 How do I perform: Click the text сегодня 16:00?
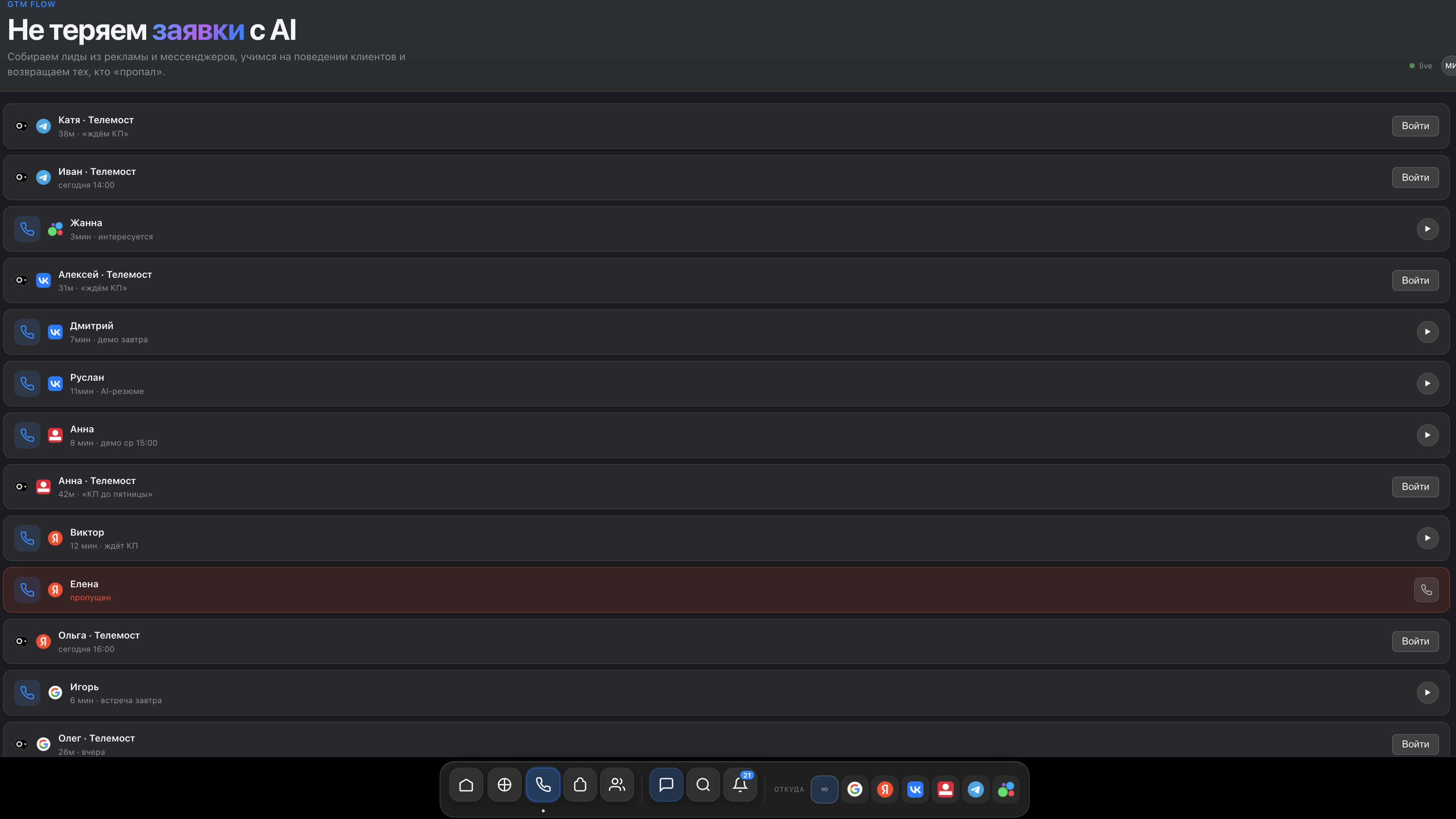86,649
